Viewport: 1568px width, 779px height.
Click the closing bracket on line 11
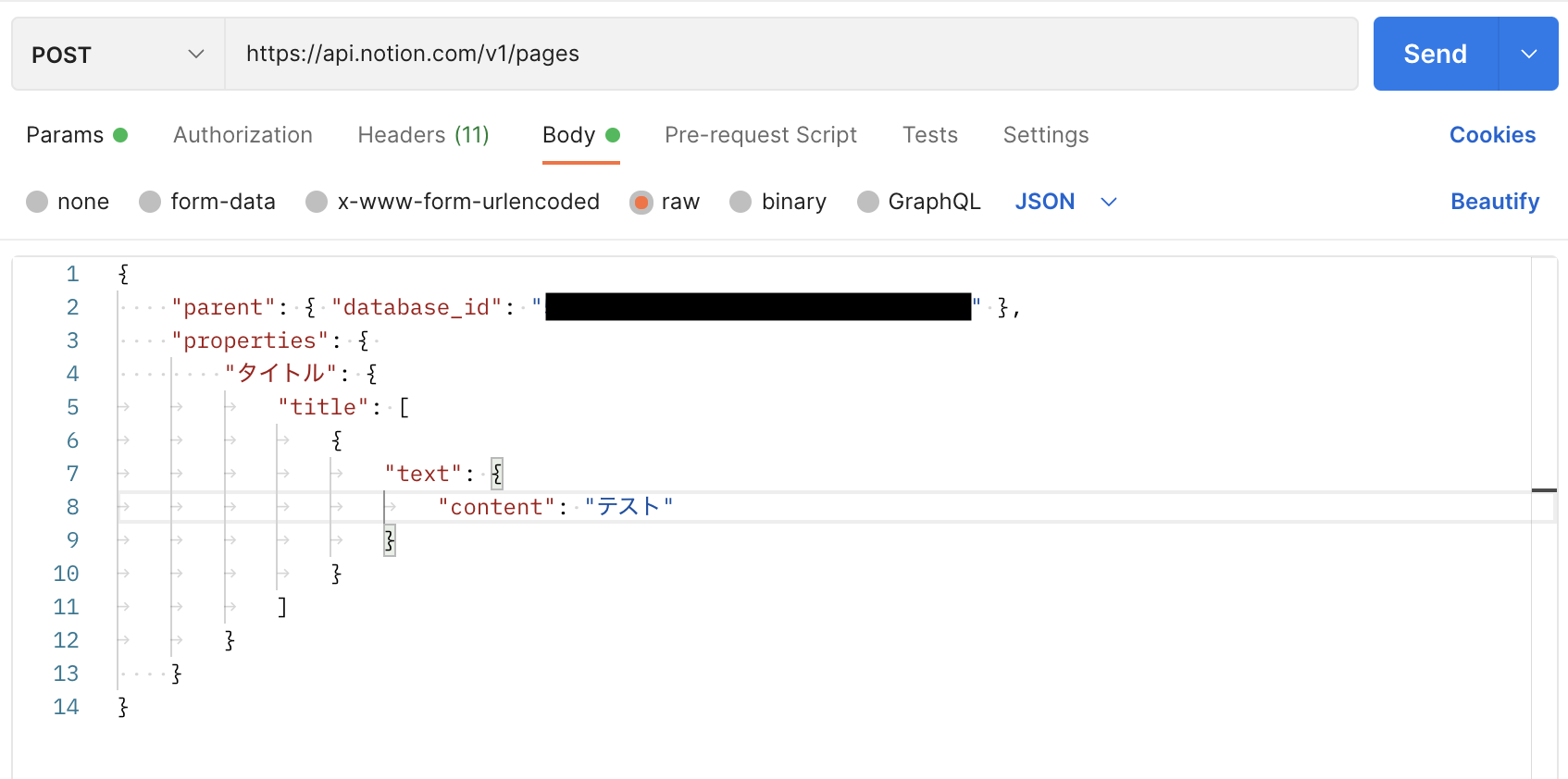pyautogui.click(x=282, y=607)
